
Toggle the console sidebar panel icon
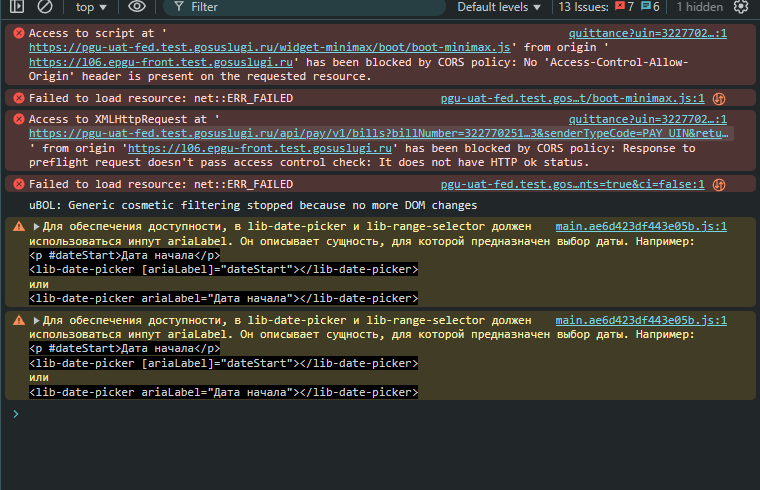(x=17, y=6)
